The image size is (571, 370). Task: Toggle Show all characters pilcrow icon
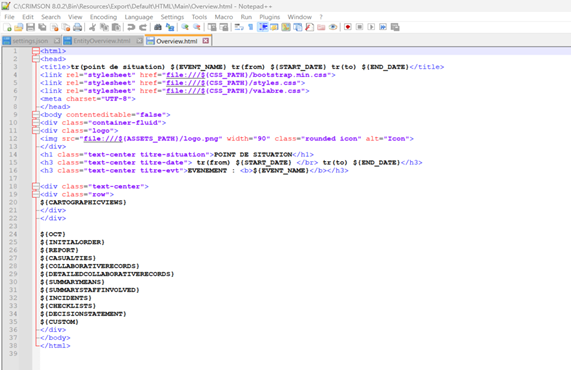(251, 27)
